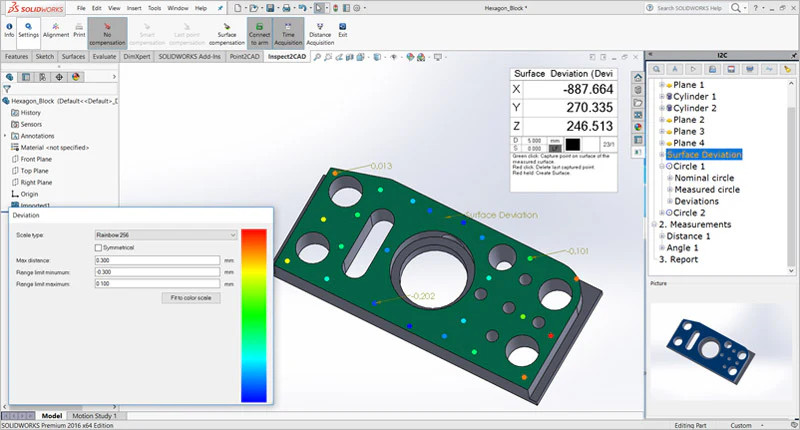800x430 pixels.
Task: Open Inspect2CAD Settings
Action: coord(29,31)
